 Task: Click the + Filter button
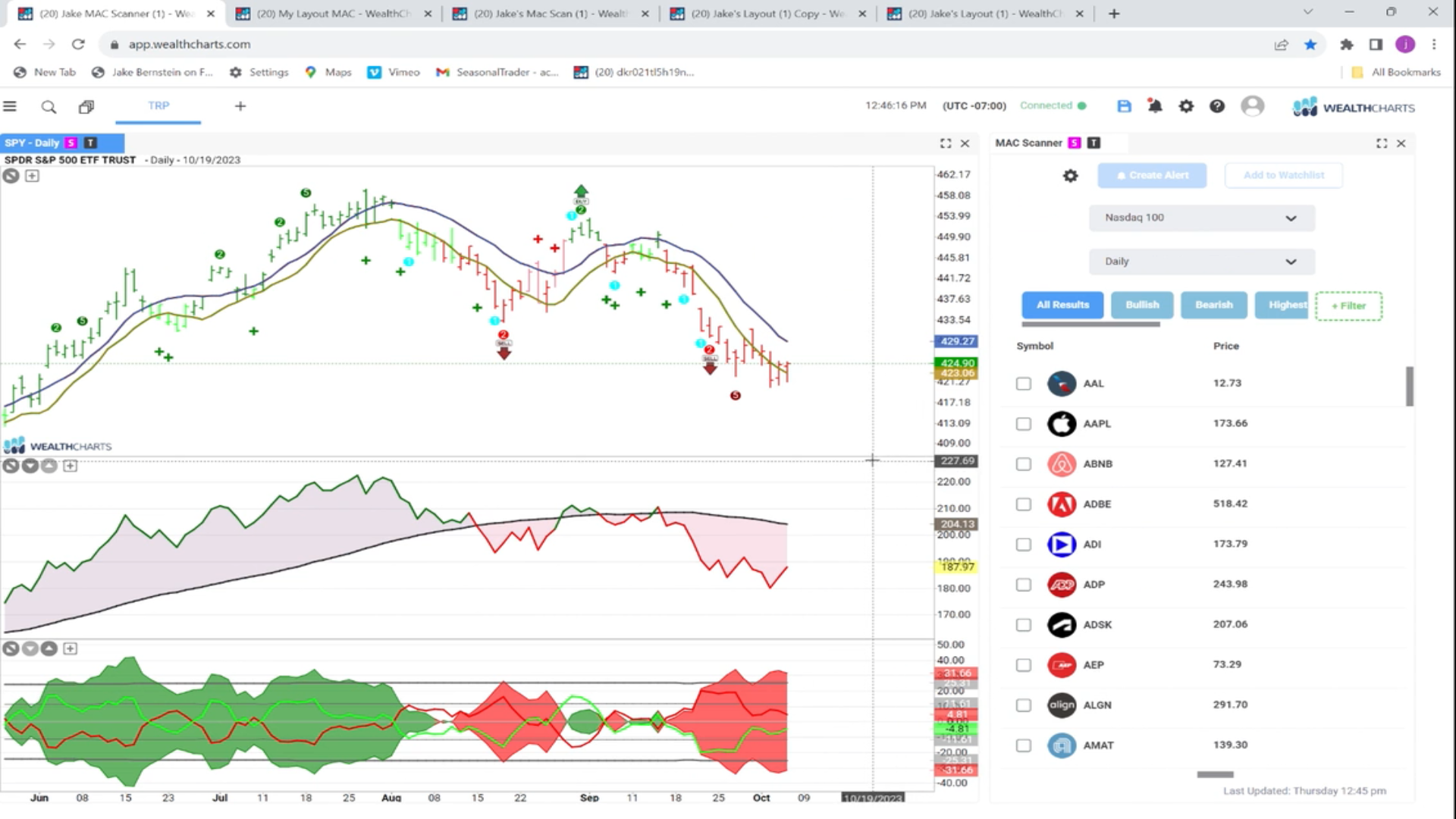click(x=1348, y=306)
